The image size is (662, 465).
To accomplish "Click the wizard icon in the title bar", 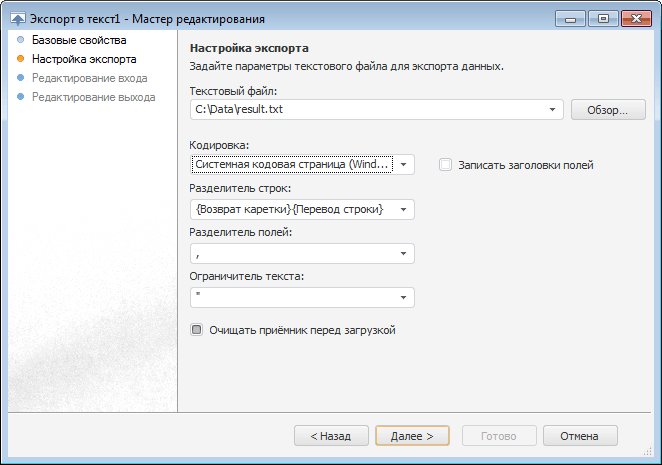I will pyautogui.click(x=17, y=18).
